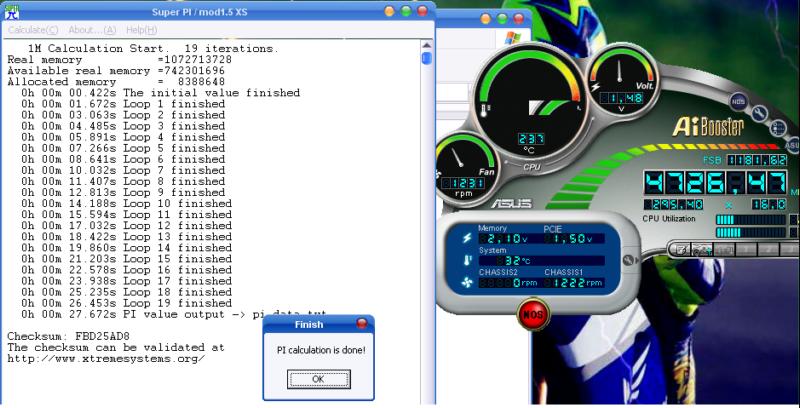Click the Windows flag logo in background window
Image resolution: width=800 pixels, height=408 pixels.
click(x=512, y=38)
